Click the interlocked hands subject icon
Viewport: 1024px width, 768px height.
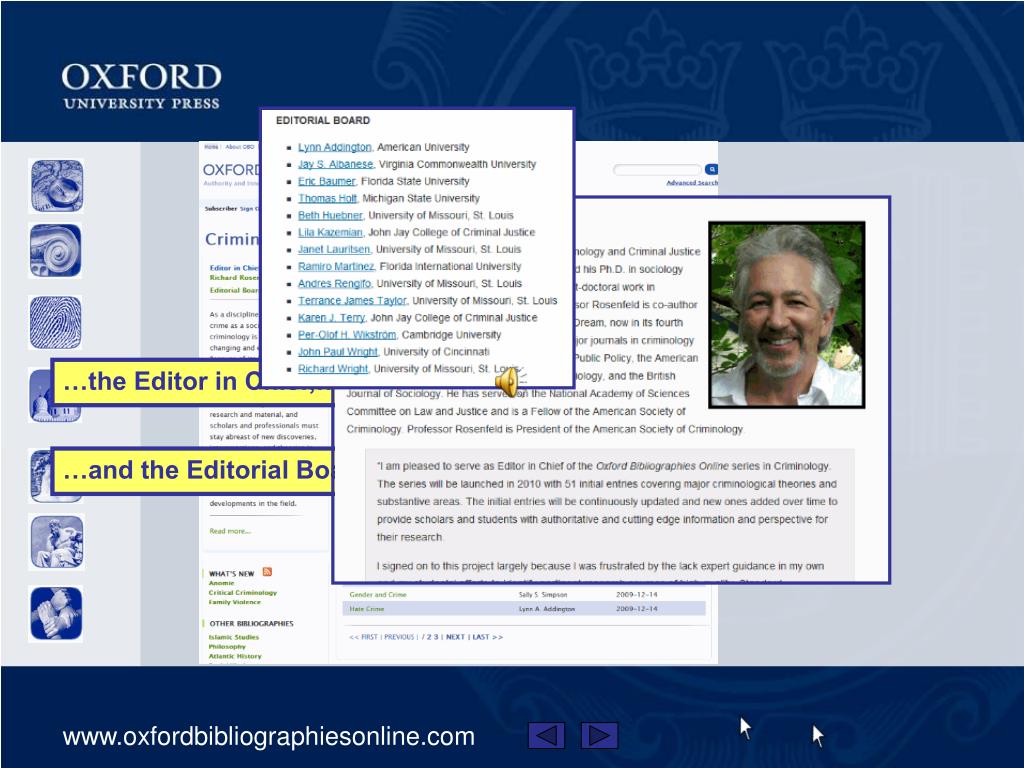[56, 613]
